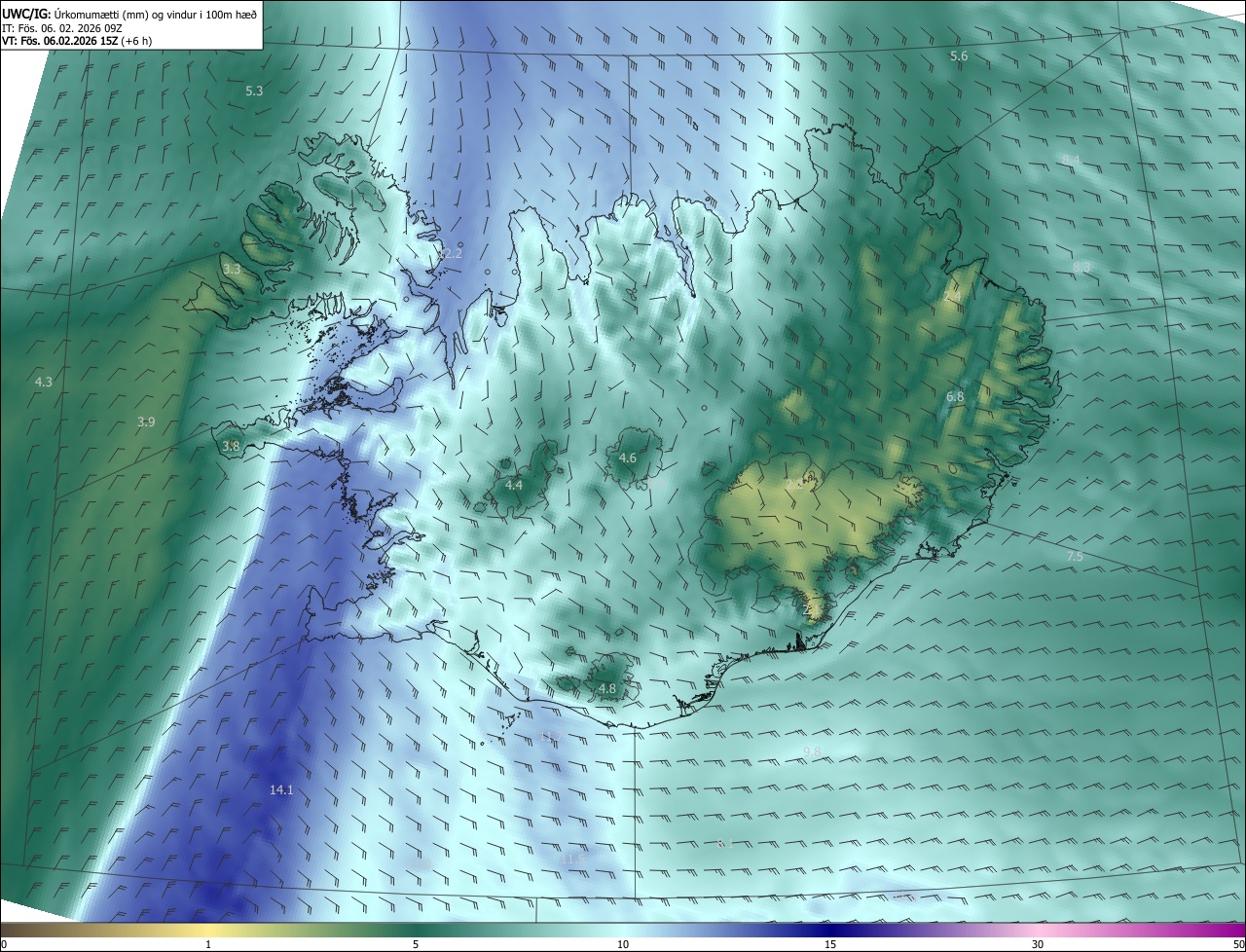Click the 4.4 value on the glacier outline
Viewport: 1246px width, 952px height.
coord(514,485)
